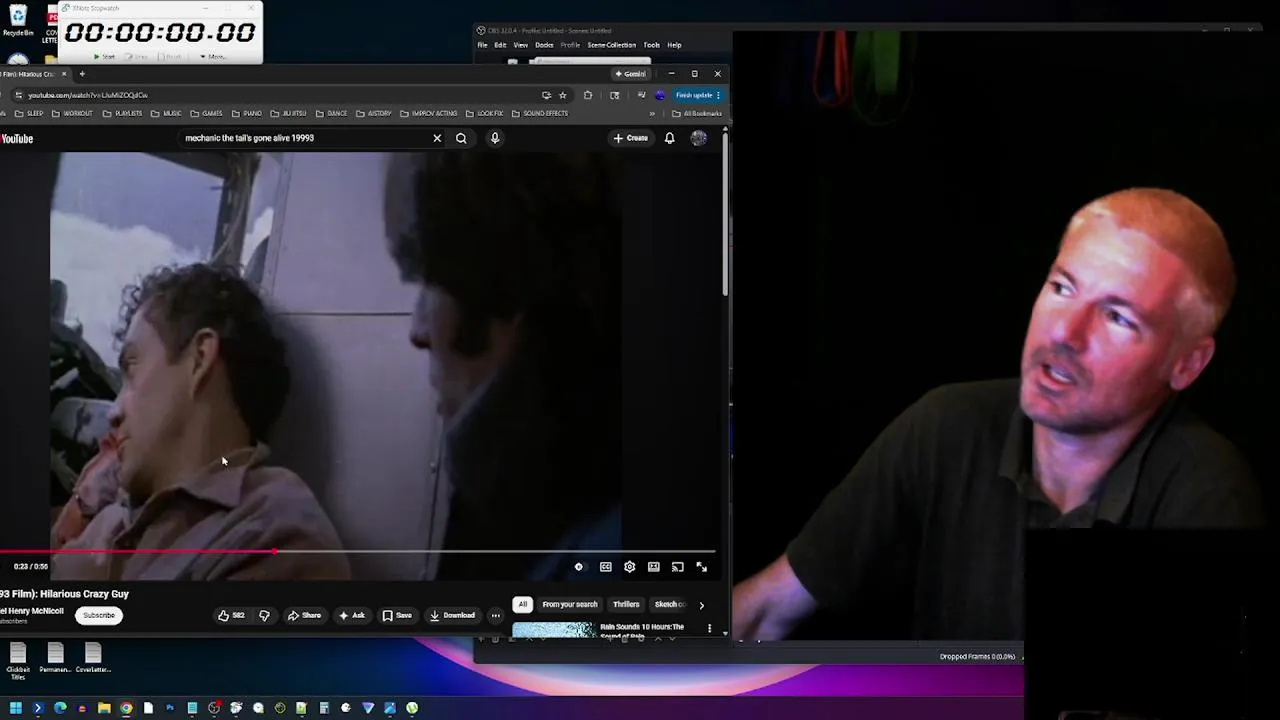The image size is (1280, 720).
Task: Click the Download button under video
Action: [452, 615]
